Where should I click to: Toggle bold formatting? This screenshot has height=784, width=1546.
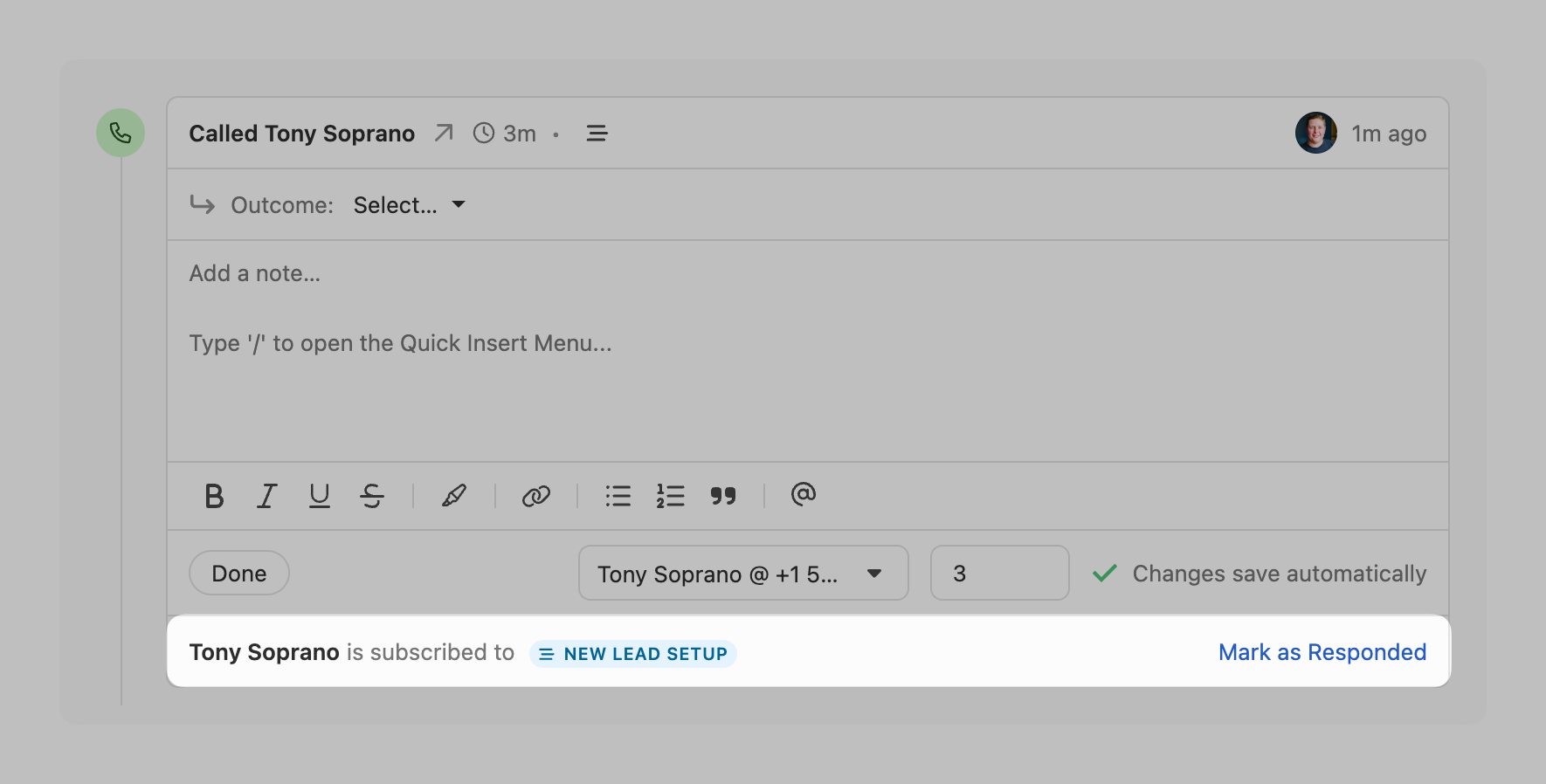click(214, 496)
